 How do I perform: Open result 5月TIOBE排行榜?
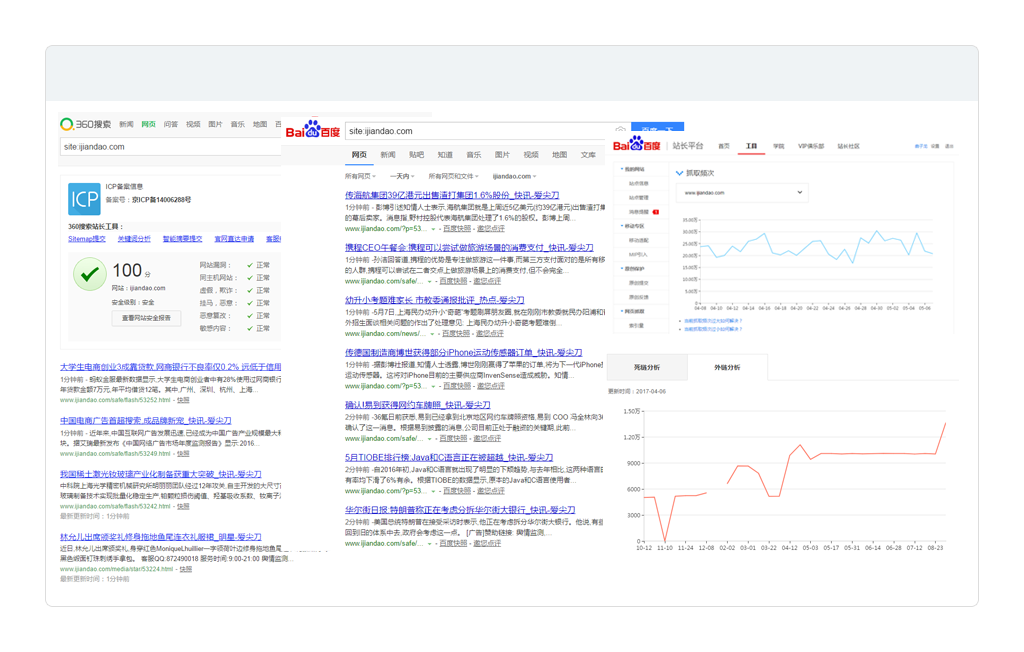449,457
